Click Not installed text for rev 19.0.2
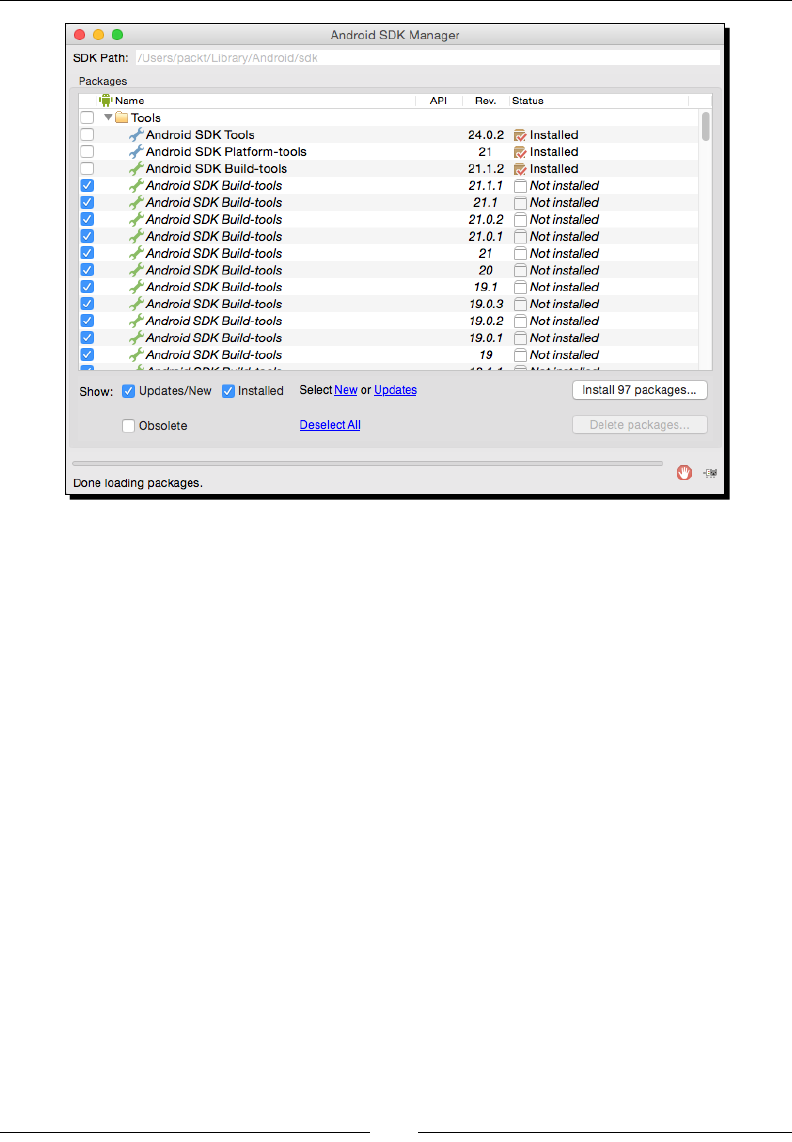 click(565, 321)
